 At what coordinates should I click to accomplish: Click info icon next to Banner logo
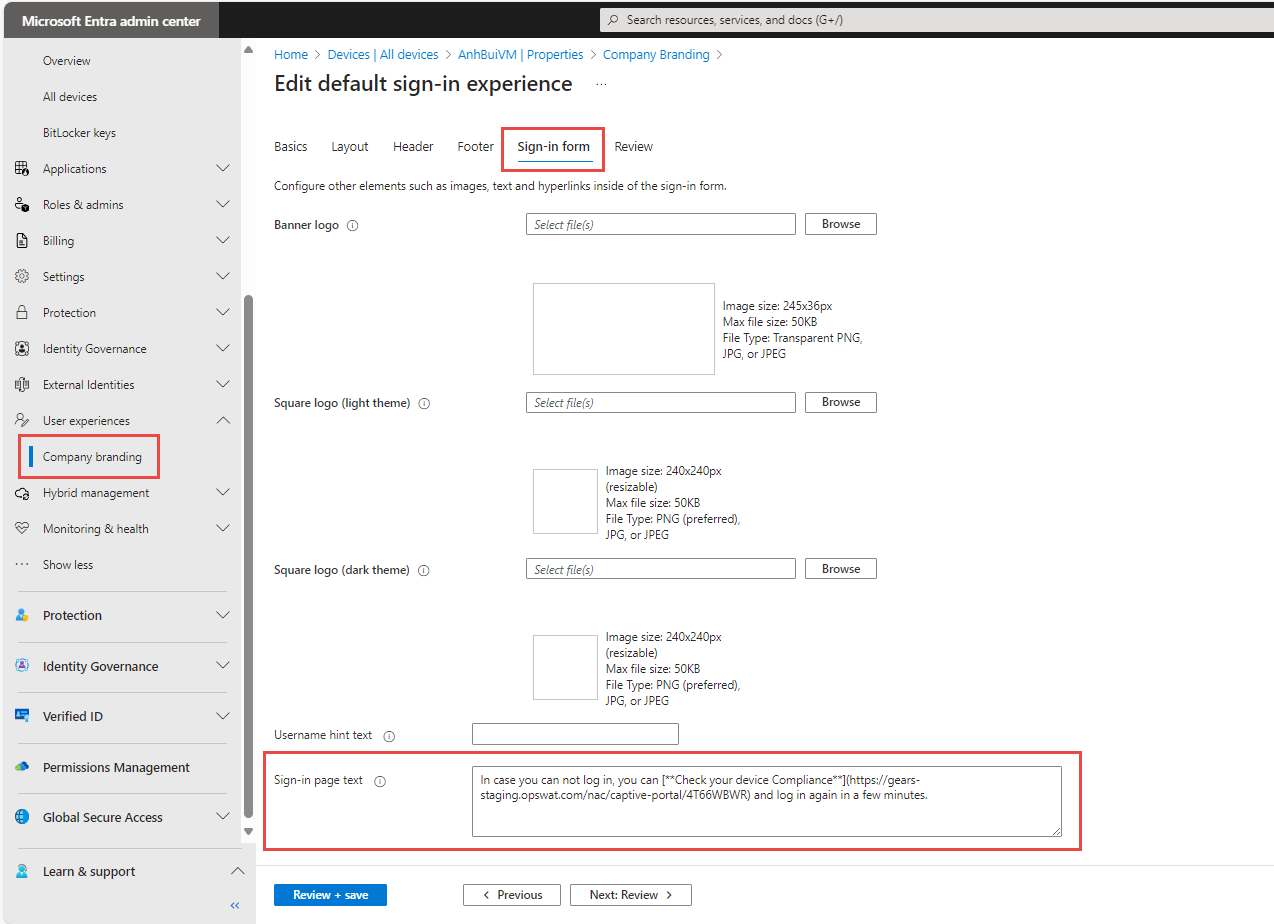tap(352, 226)
